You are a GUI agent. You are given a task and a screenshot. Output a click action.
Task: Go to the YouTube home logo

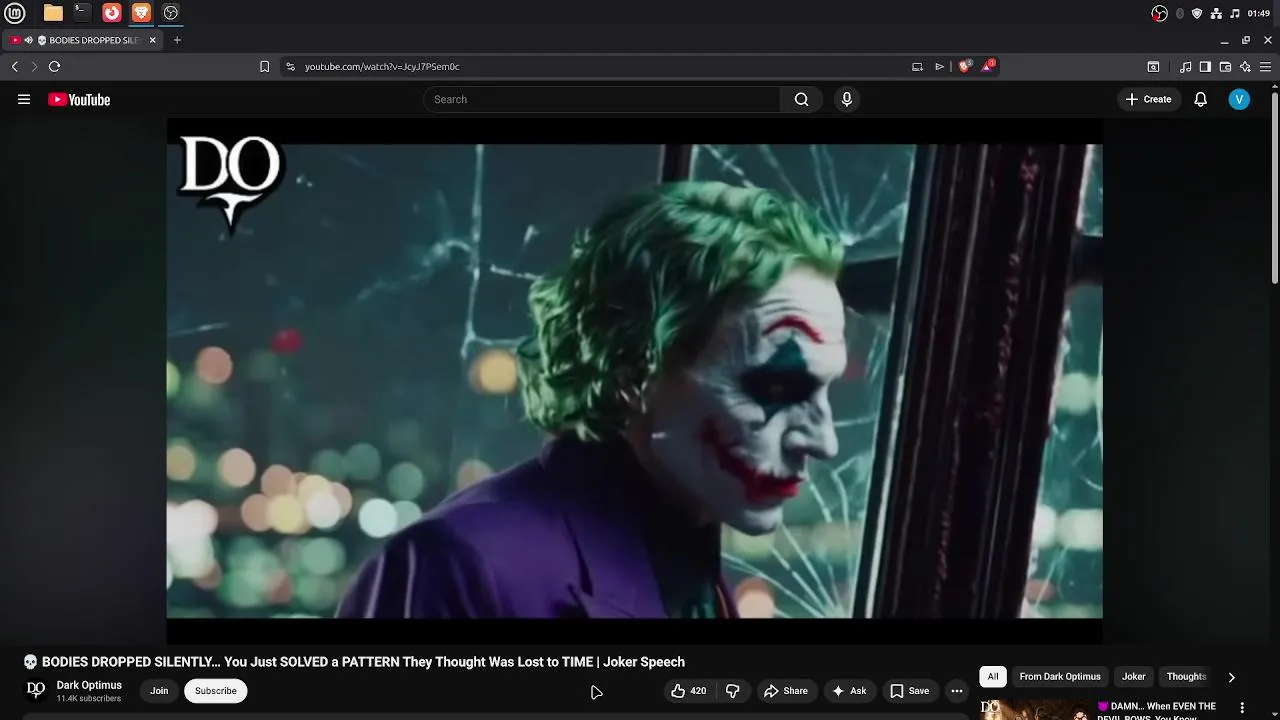79,99
